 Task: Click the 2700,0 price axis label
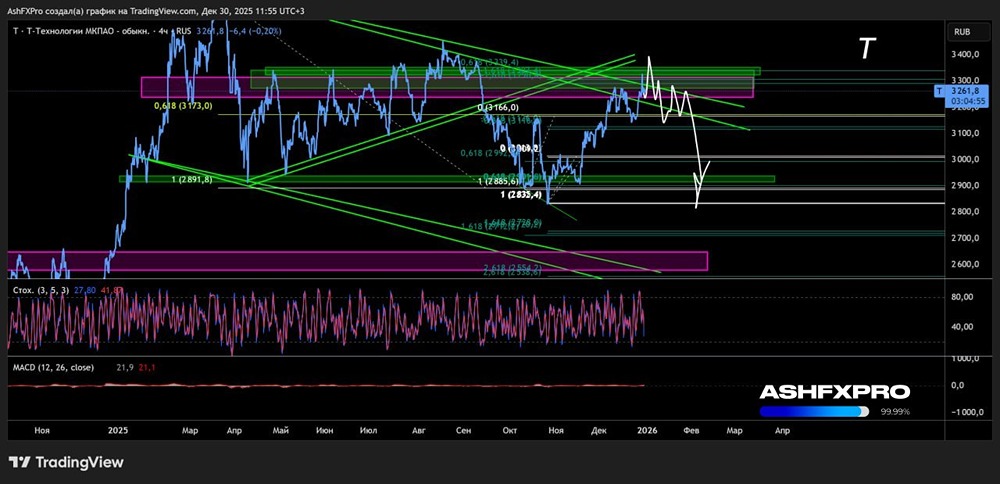[965, 238]
